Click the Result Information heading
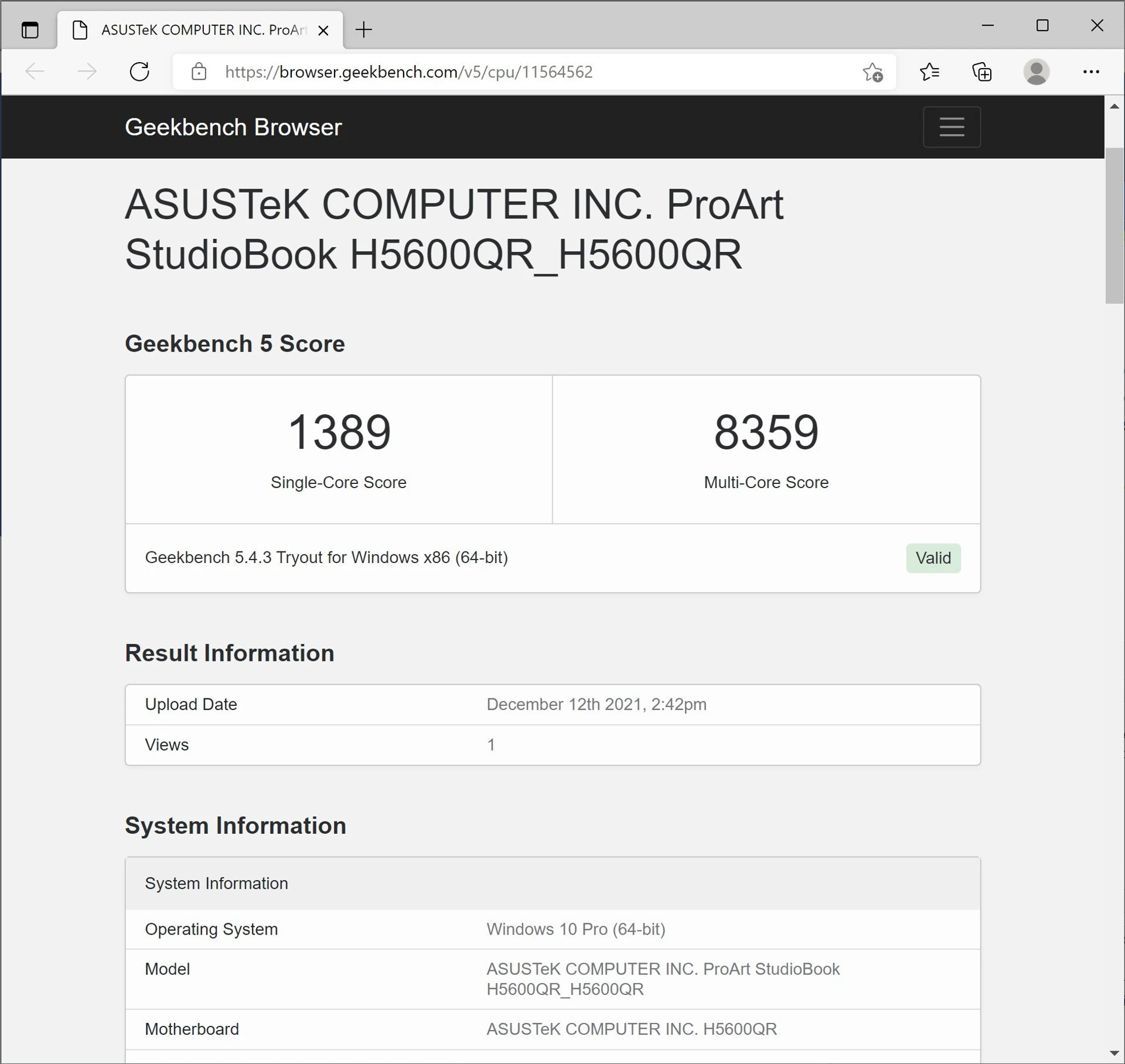Screen dimensions: 1125x1064 pos(229,653)
